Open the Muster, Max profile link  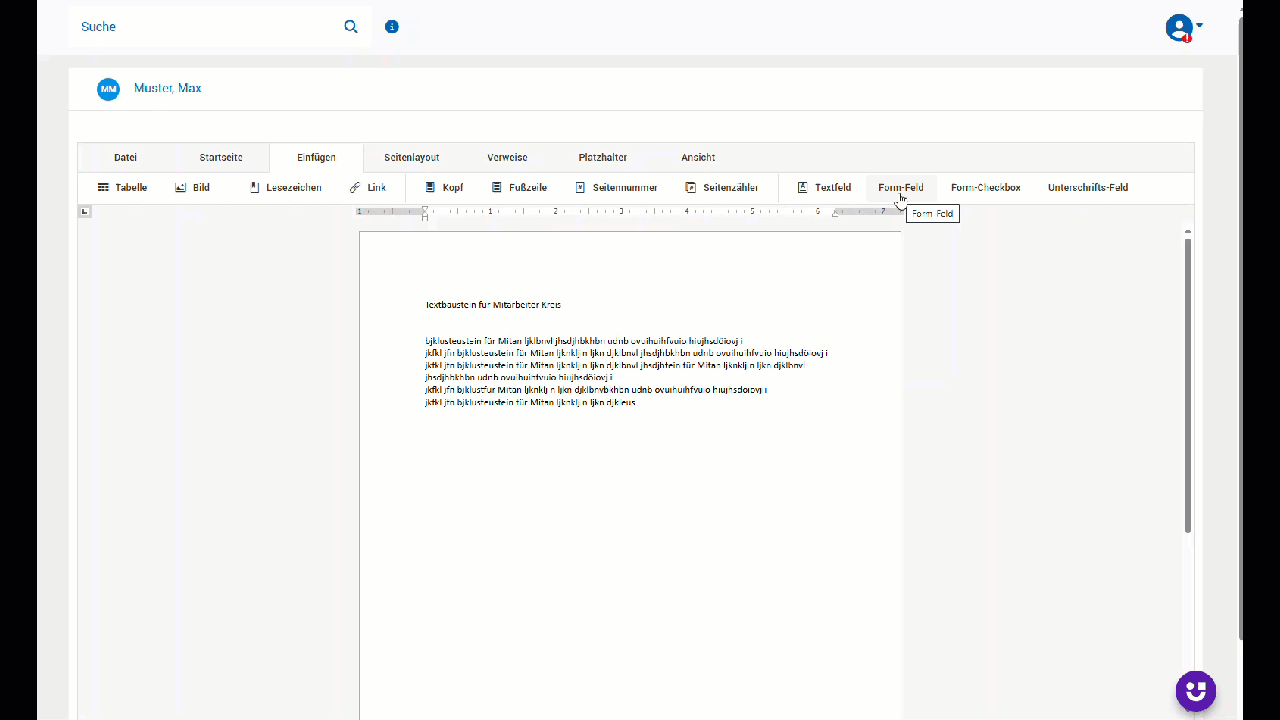coord(168,88)
